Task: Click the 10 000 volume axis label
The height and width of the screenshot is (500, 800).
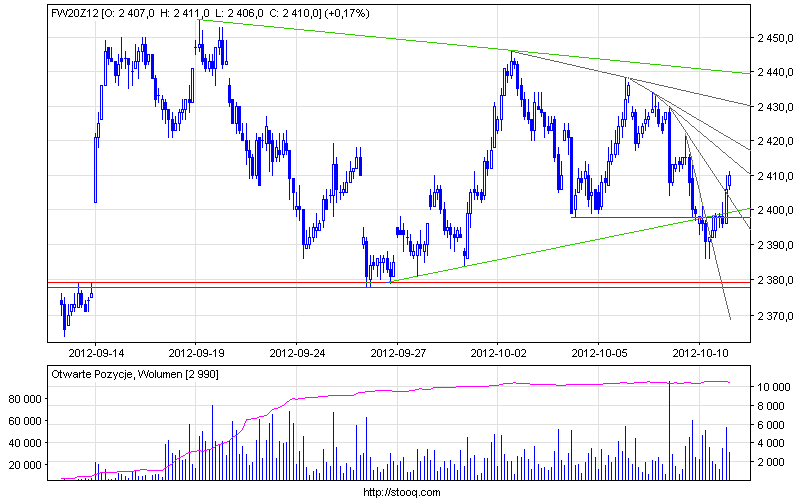Action: point(773,387)
